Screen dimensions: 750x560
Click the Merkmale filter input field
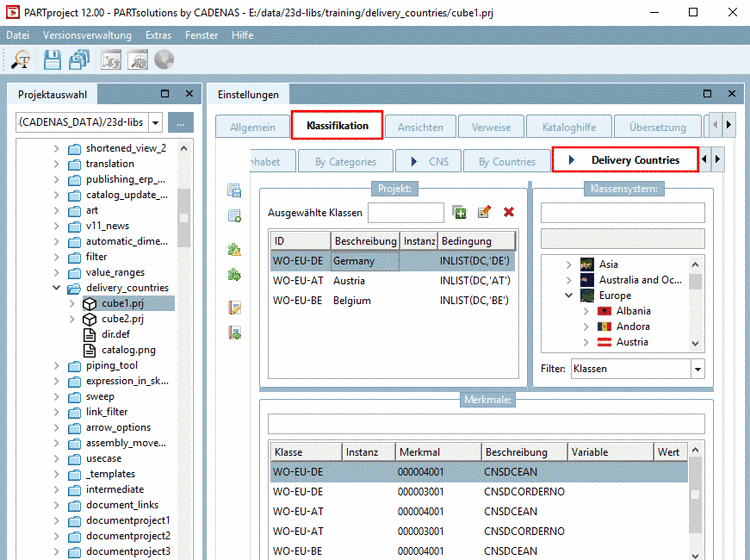point(486,424)
